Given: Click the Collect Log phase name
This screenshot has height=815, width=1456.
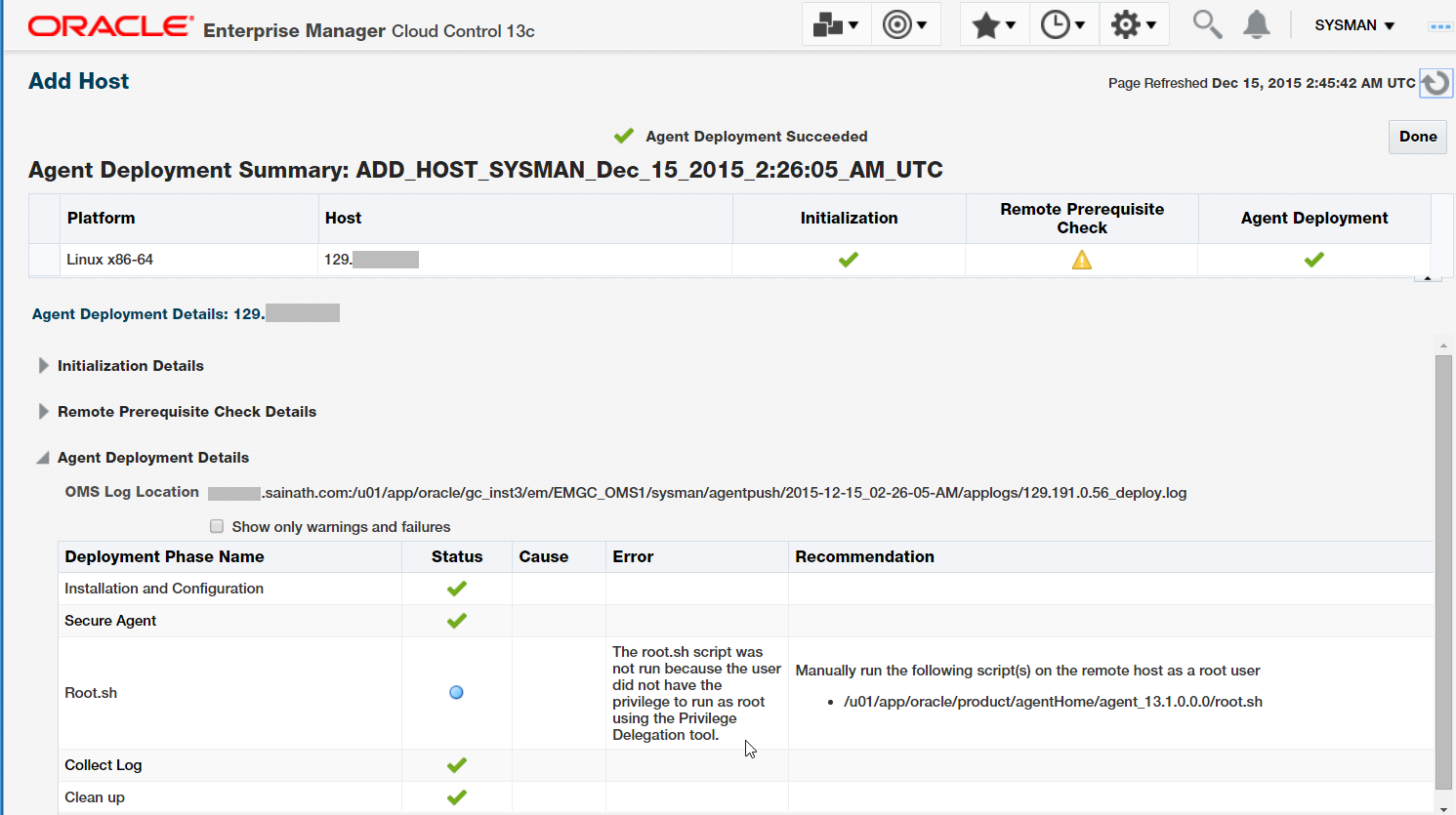Looking at the screenshot, I should point(104,765).
